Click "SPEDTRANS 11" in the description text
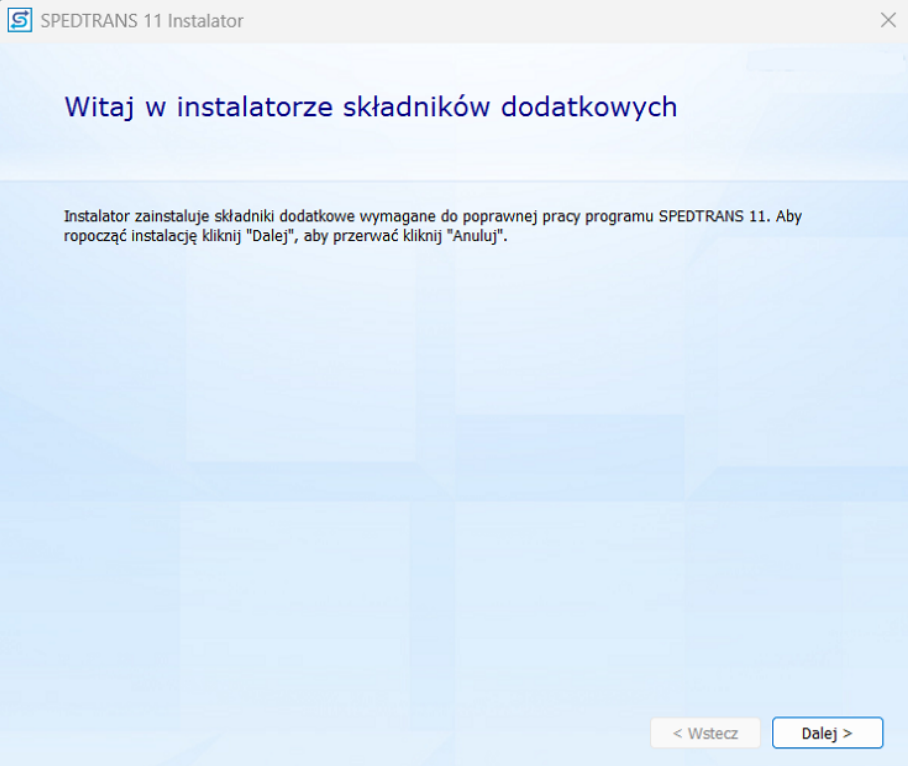Screen dimensions: 908x766 (x=714, y=217)
